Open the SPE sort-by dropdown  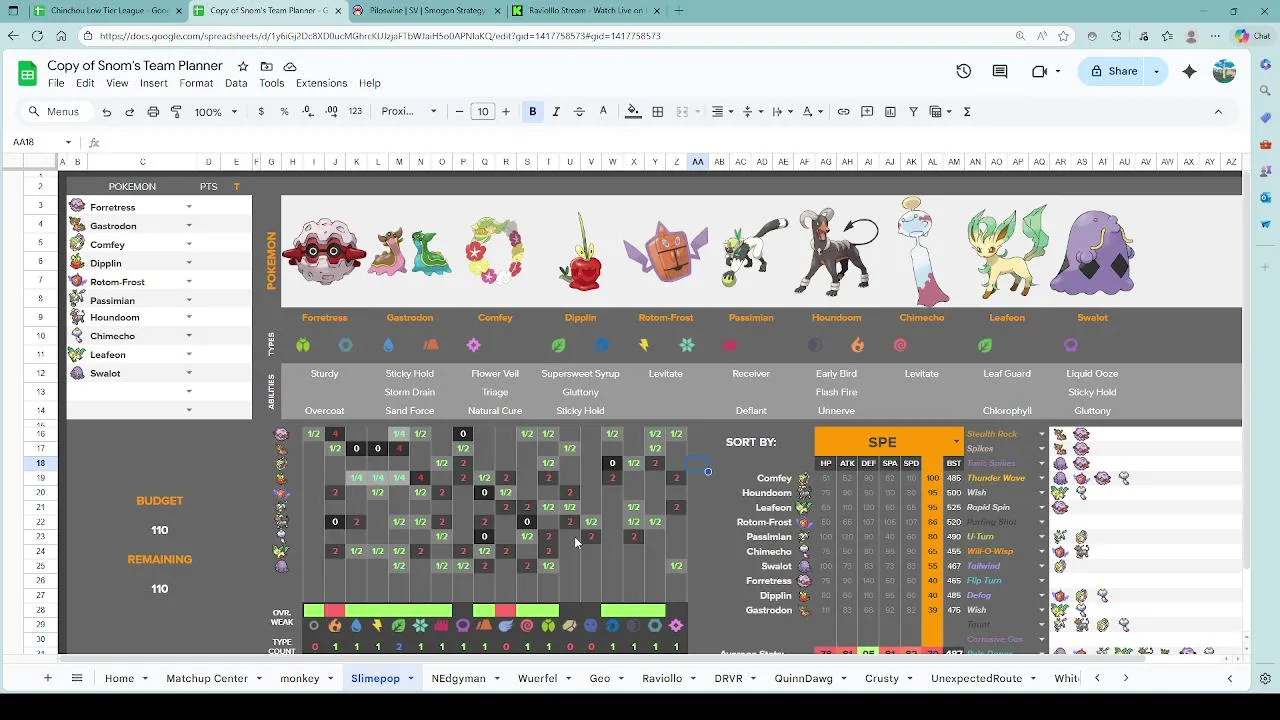956,442
